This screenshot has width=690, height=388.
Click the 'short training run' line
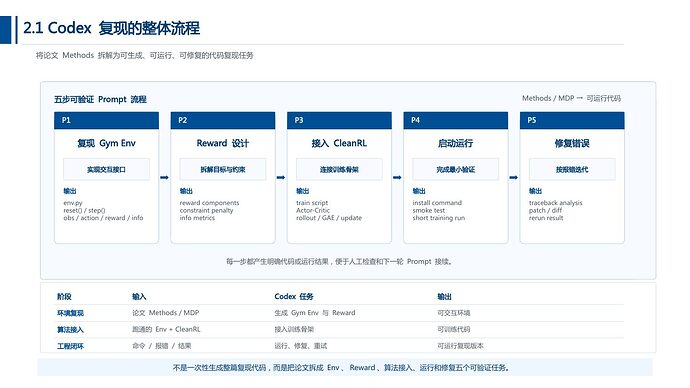[x=439, y=218]
